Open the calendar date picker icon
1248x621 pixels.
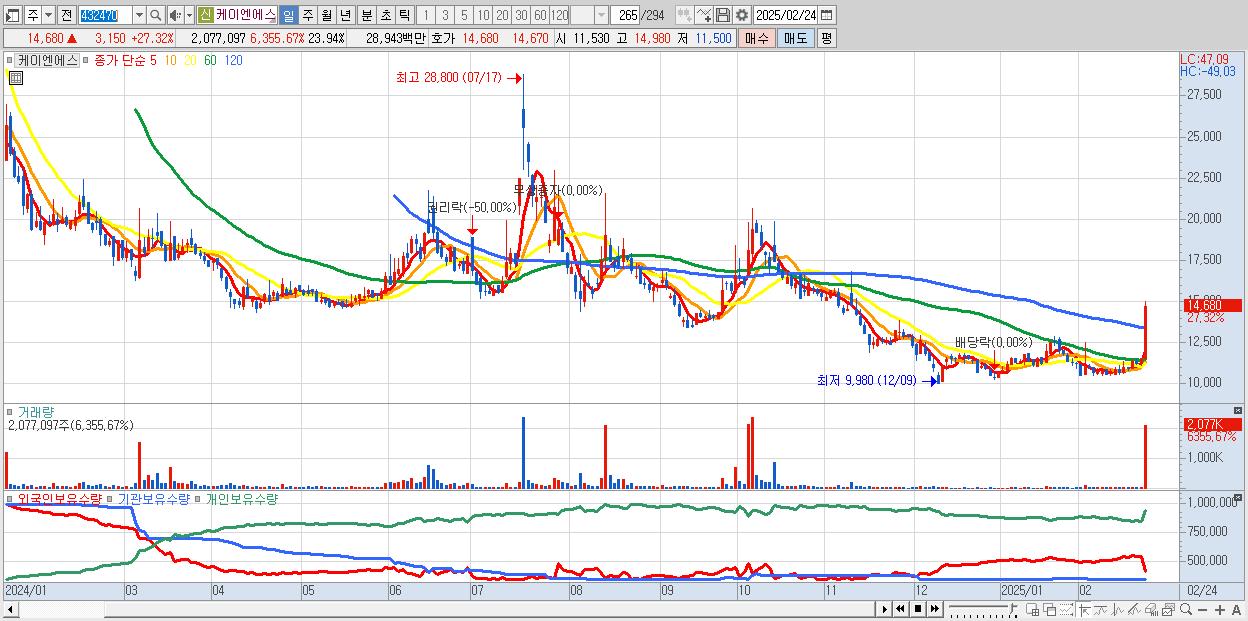tap(827, 15)
